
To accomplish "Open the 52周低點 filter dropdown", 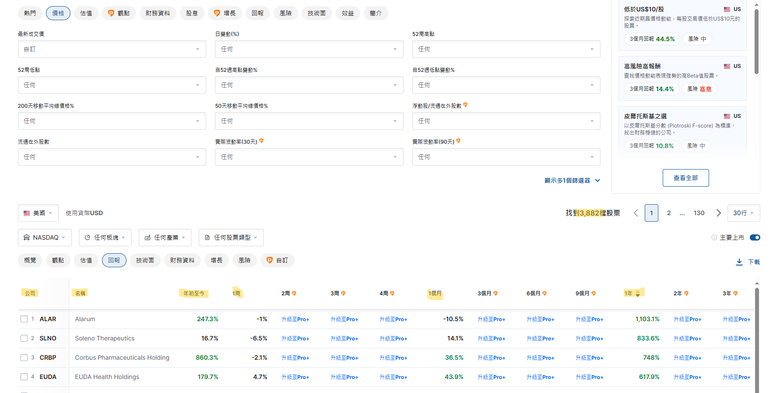I will pyautogui.click(x=112, y=85).
